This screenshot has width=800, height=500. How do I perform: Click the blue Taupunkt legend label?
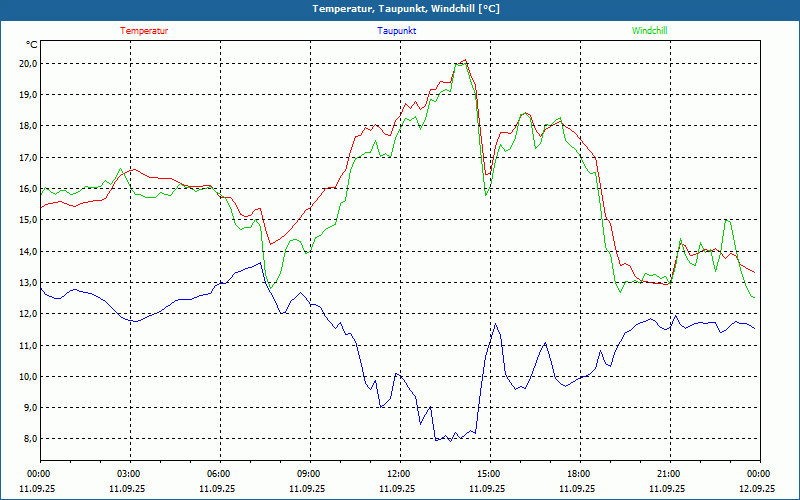(397, 31)
